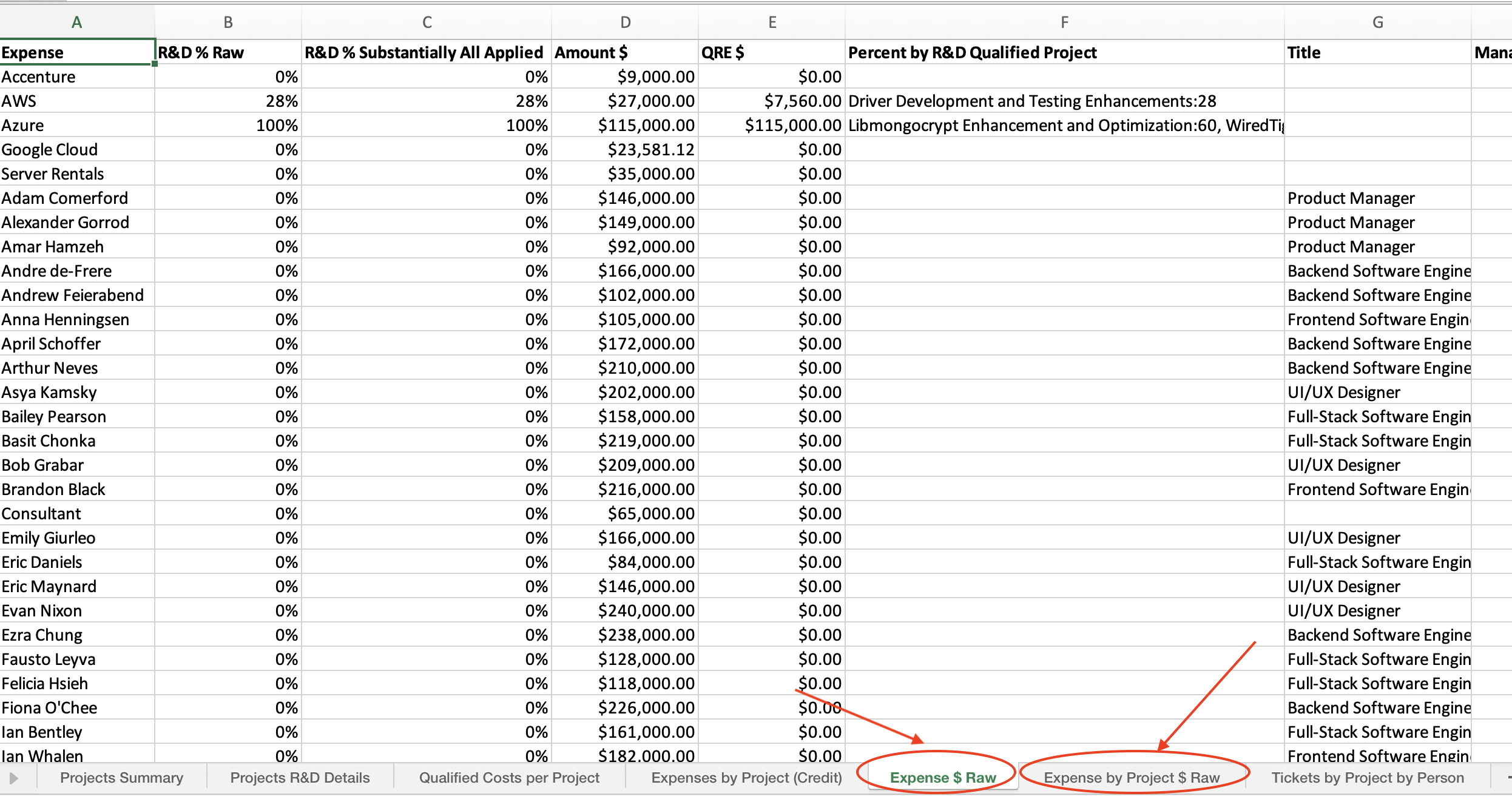Select column F header
Viewport: 1512px width, 796px height.
tap(1064, 22)
